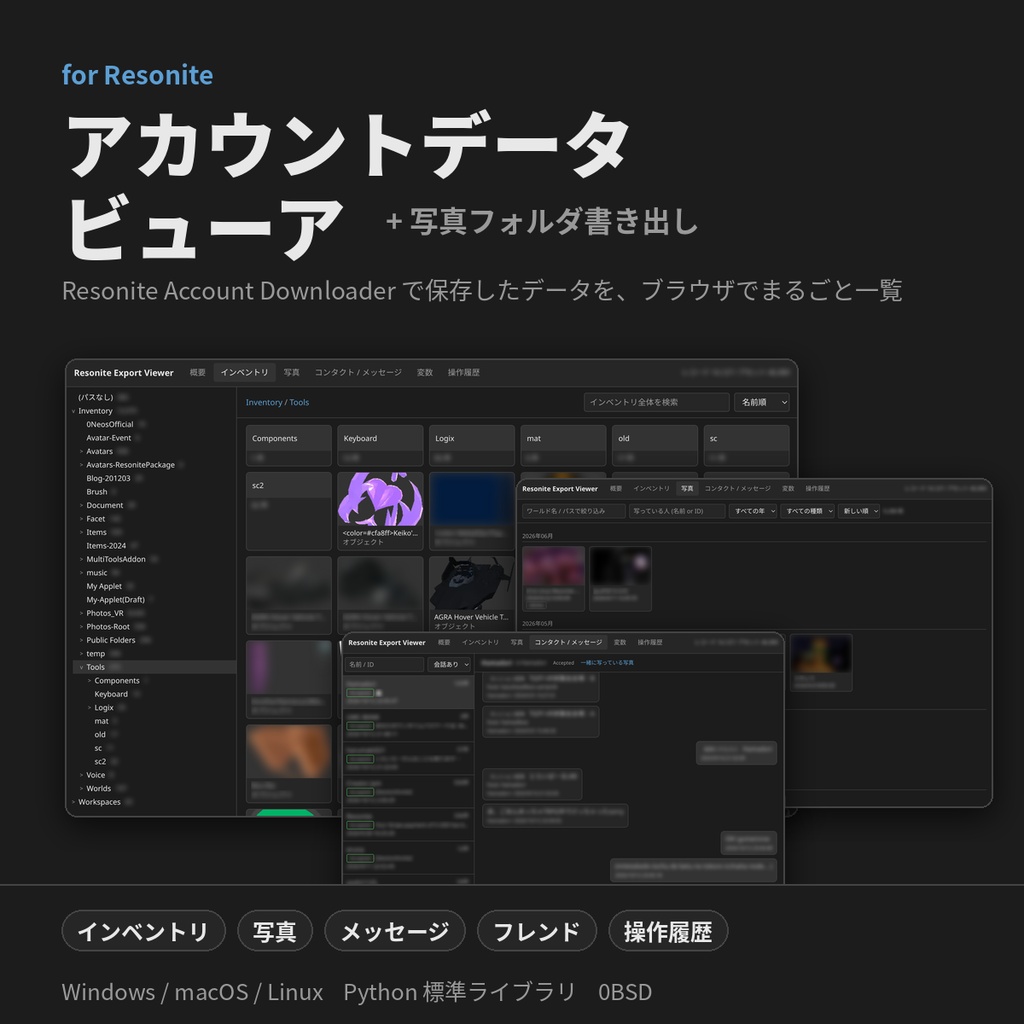Viewport: 1024px width, 1024px height.
Task: Collapse the selected Tools folder arrow
Action: tap(82, 667)
